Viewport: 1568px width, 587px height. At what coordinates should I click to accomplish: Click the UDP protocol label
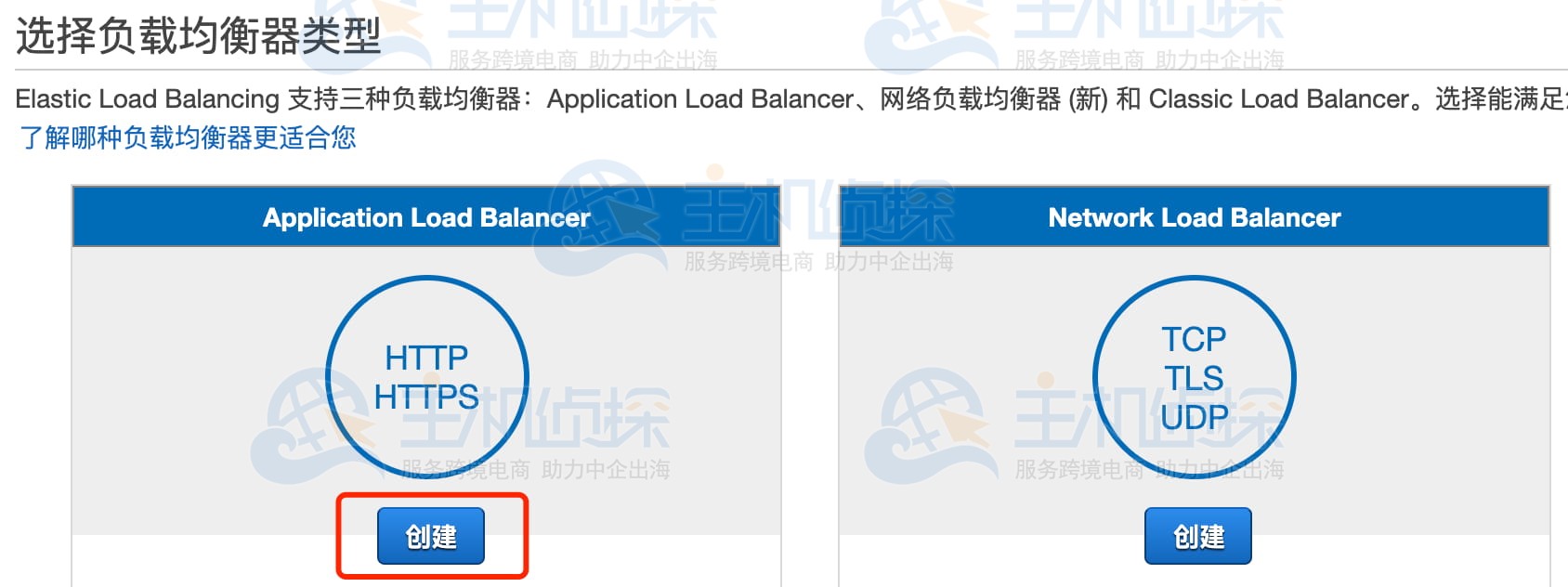point(1195,417)
